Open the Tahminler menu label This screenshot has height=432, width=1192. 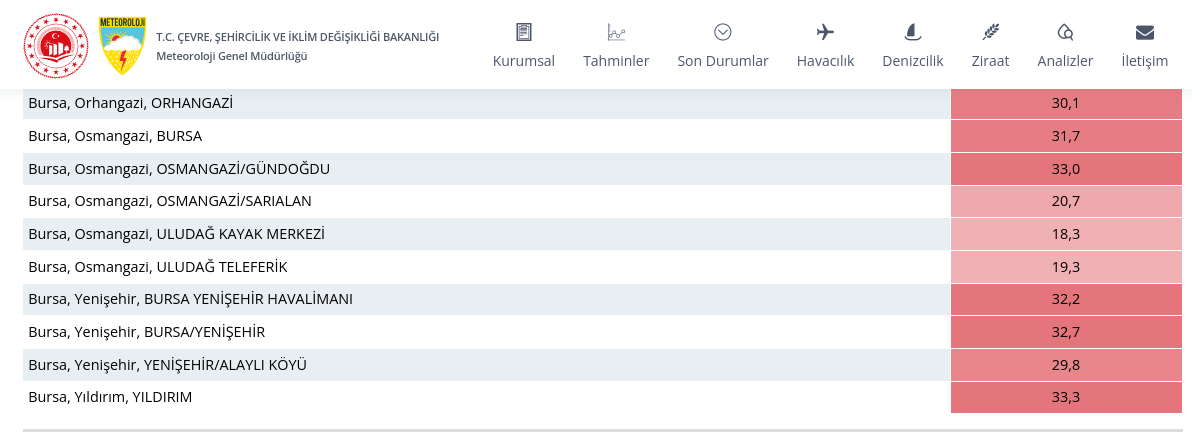coord(616,61)
